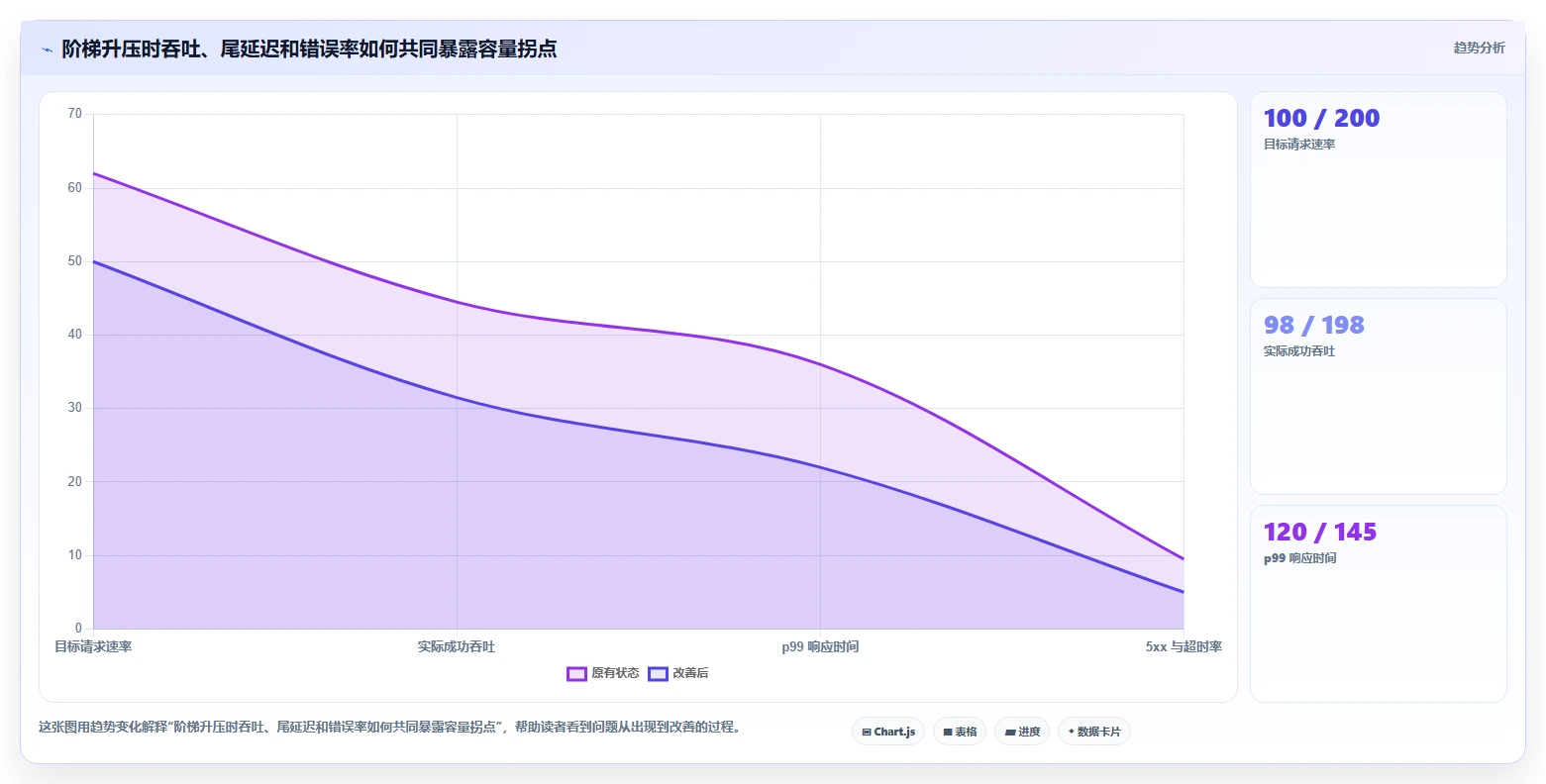
Task: Click the 120 / 145 value text
Action: coord(1320,532)
